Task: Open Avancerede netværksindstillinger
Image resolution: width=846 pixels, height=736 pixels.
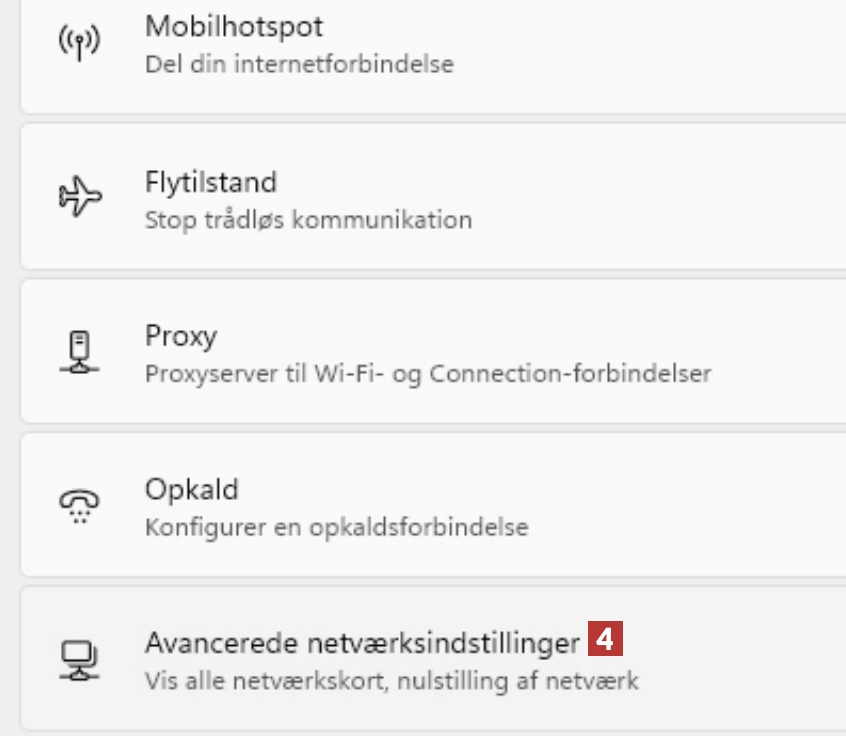Action: pyautogui.click(x=362, y=641)
